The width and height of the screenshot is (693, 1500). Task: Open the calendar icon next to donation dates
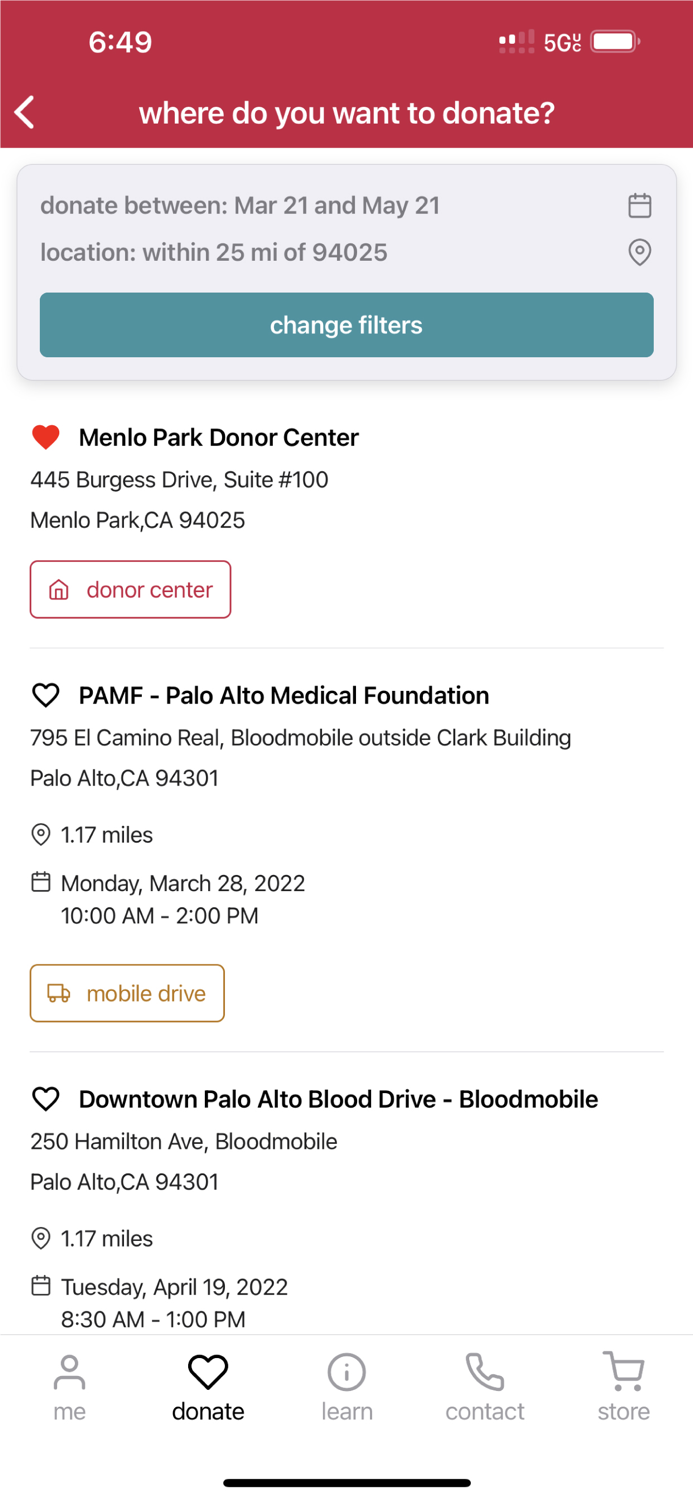pyautogui.click(x=639, y=205)
